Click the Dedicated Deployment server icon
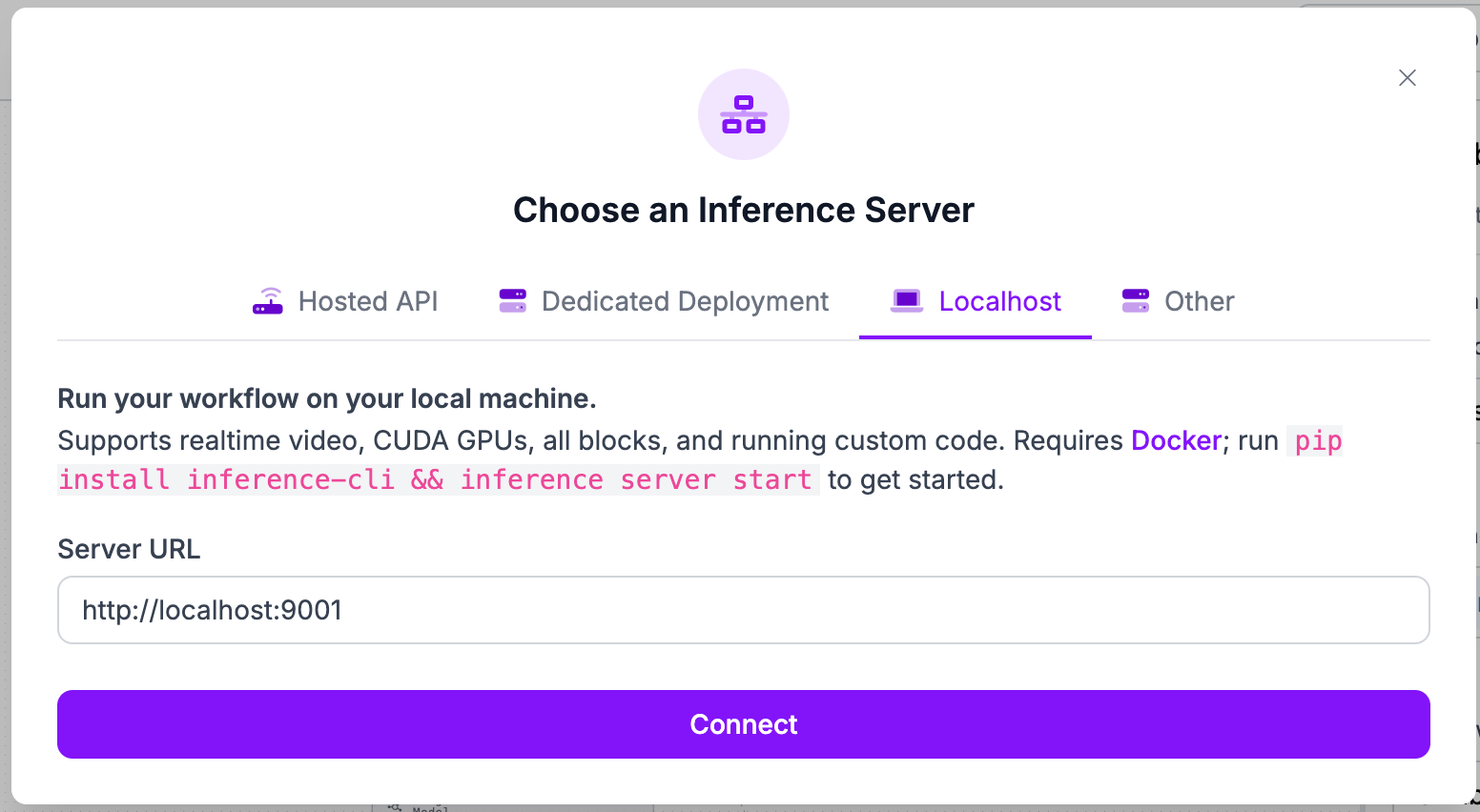 click(x=513, y=301)
